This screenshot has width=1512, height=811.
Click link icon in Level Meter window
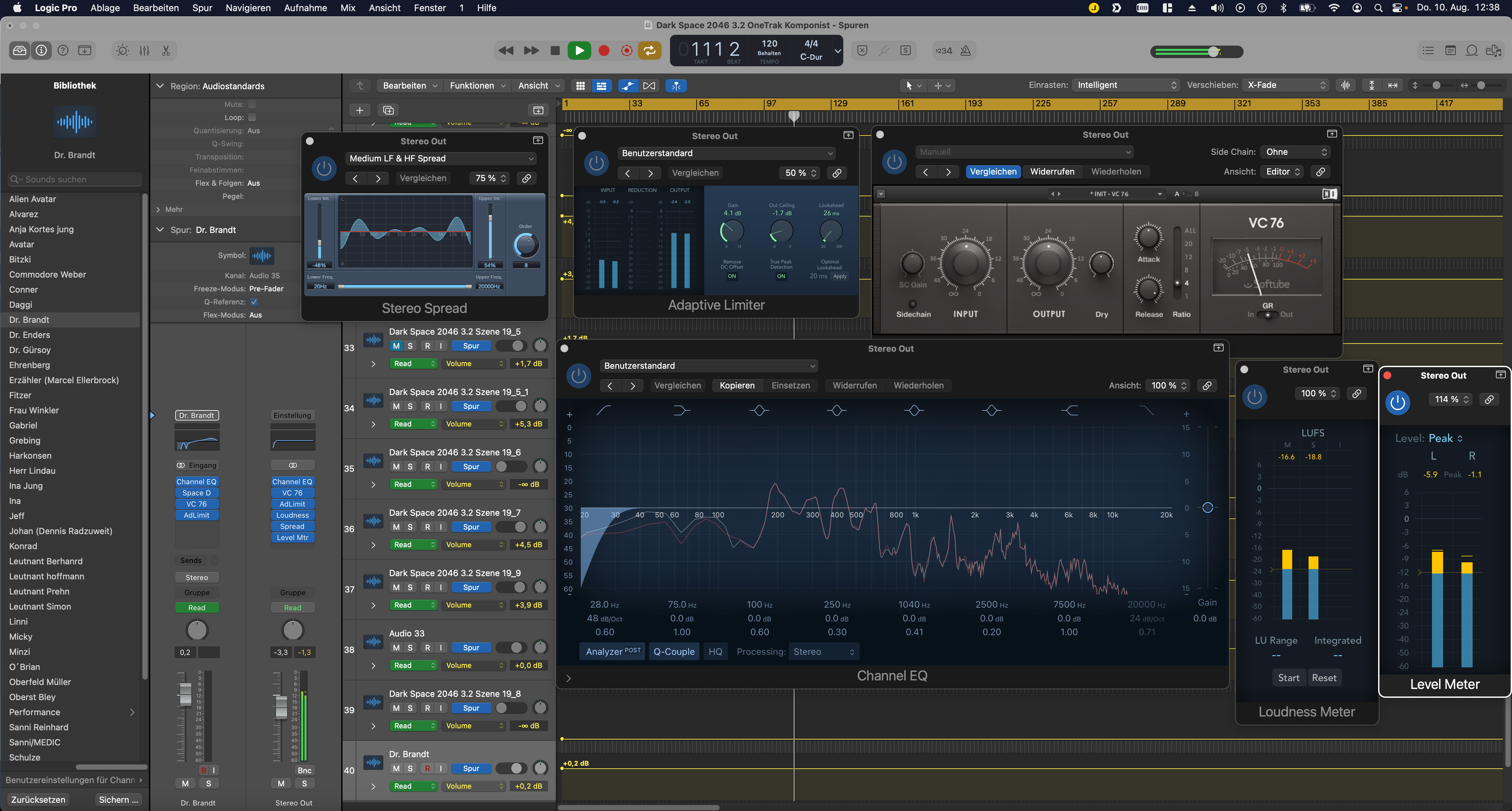pyautogui.click(x=1489, y=399)
